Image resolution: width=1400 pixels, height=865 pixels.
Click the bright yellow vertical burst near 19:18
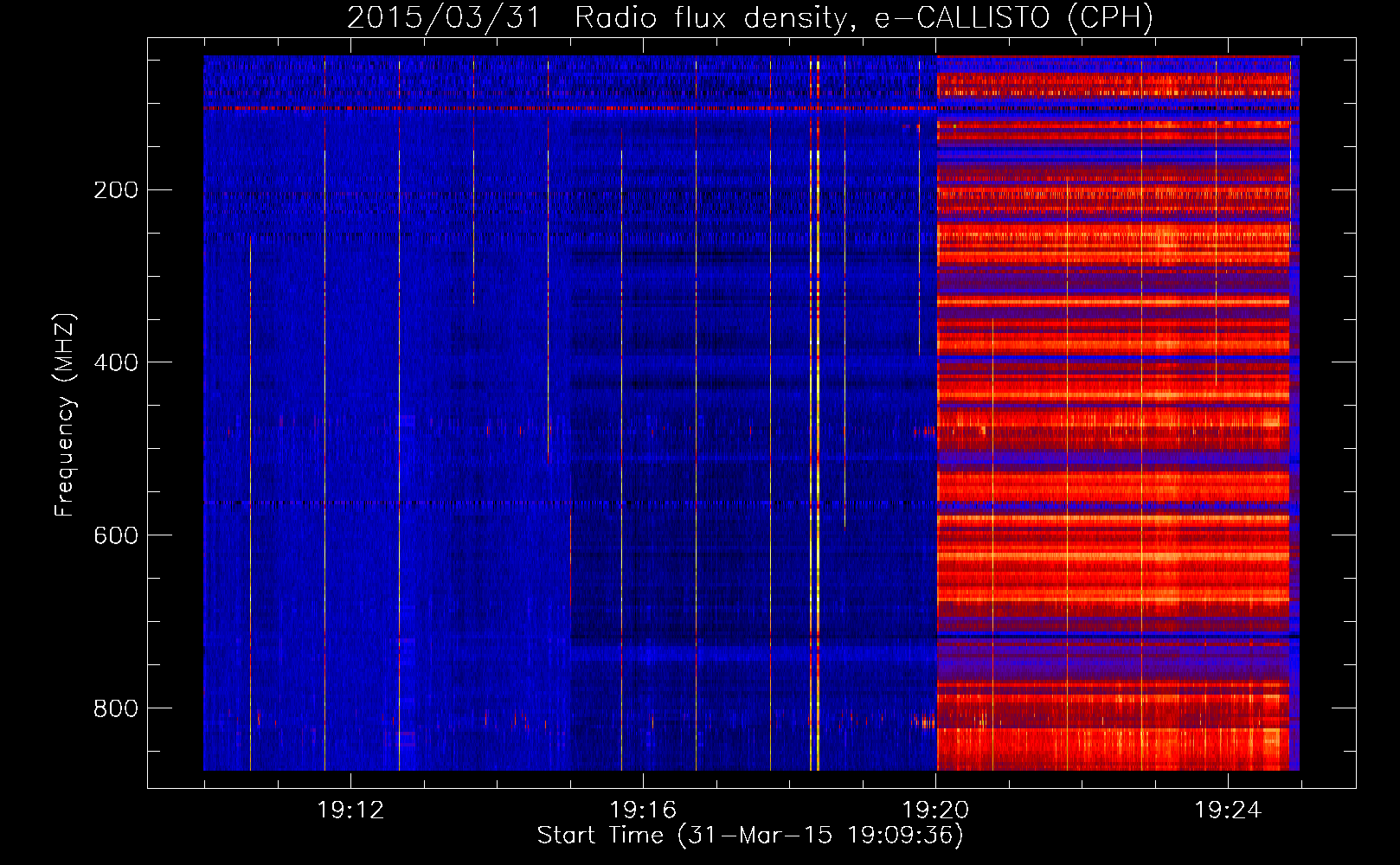[x=818, y=413]
